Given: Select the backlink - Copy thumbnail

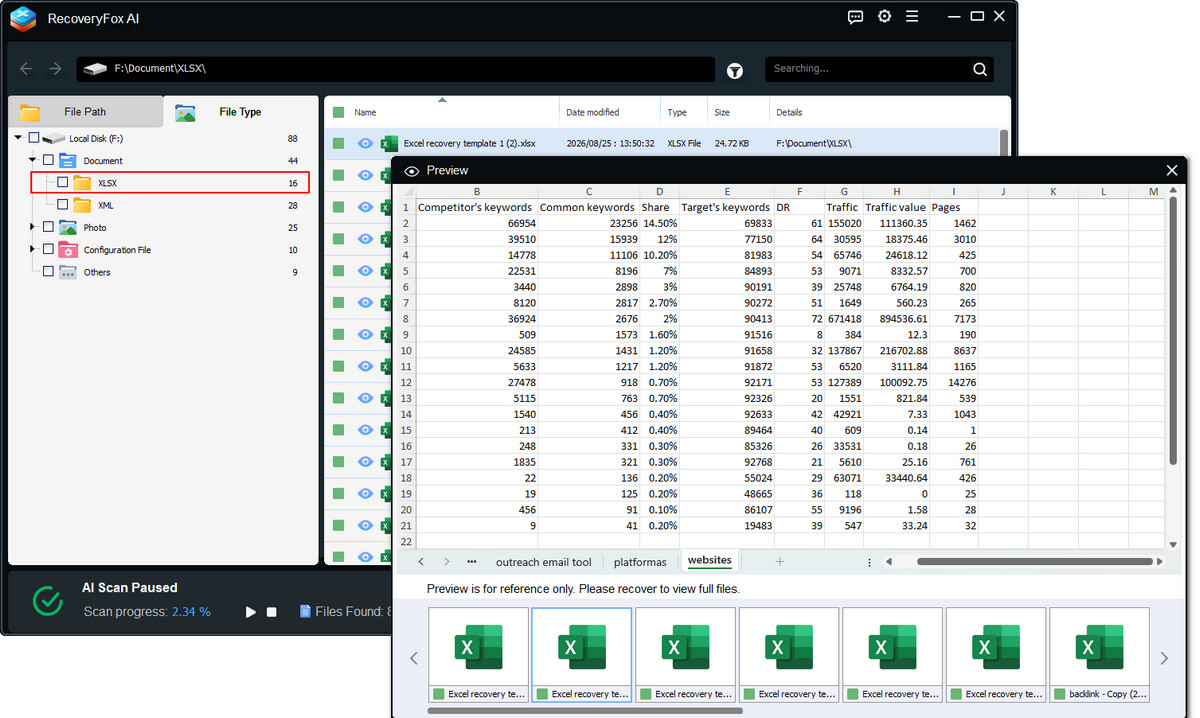Looking at the screenshot, I should point(1100,654).
